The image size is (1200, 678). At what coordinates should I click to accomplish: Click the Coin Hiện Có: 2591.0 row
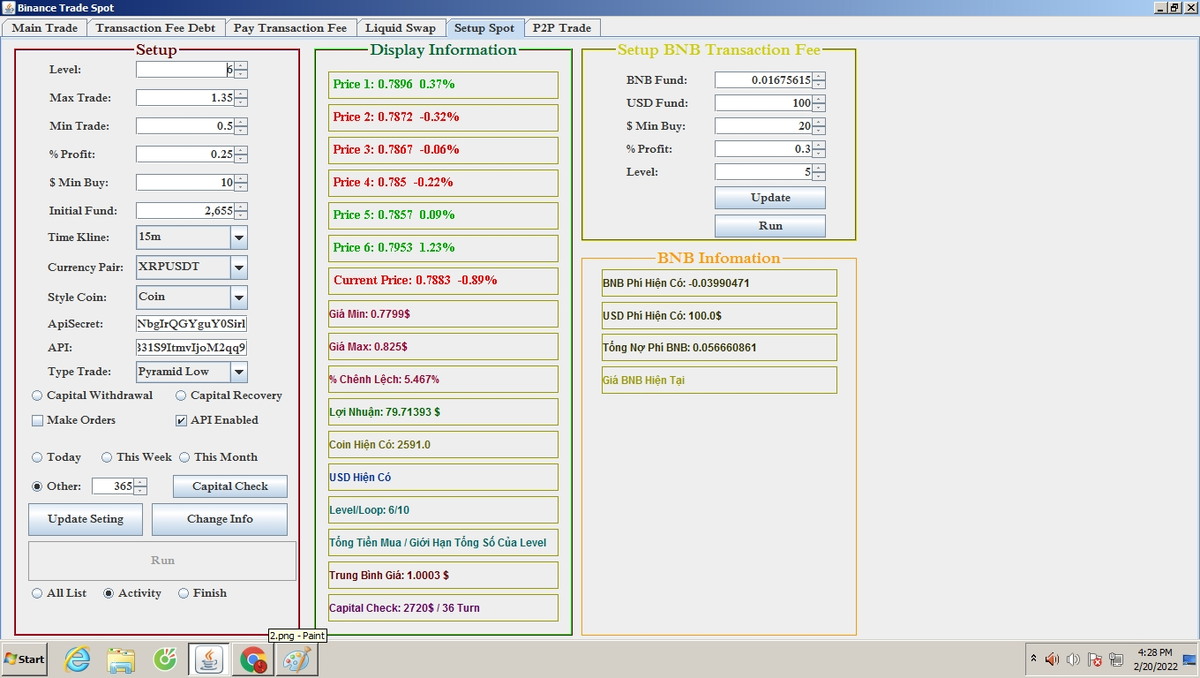click(443, 445)
